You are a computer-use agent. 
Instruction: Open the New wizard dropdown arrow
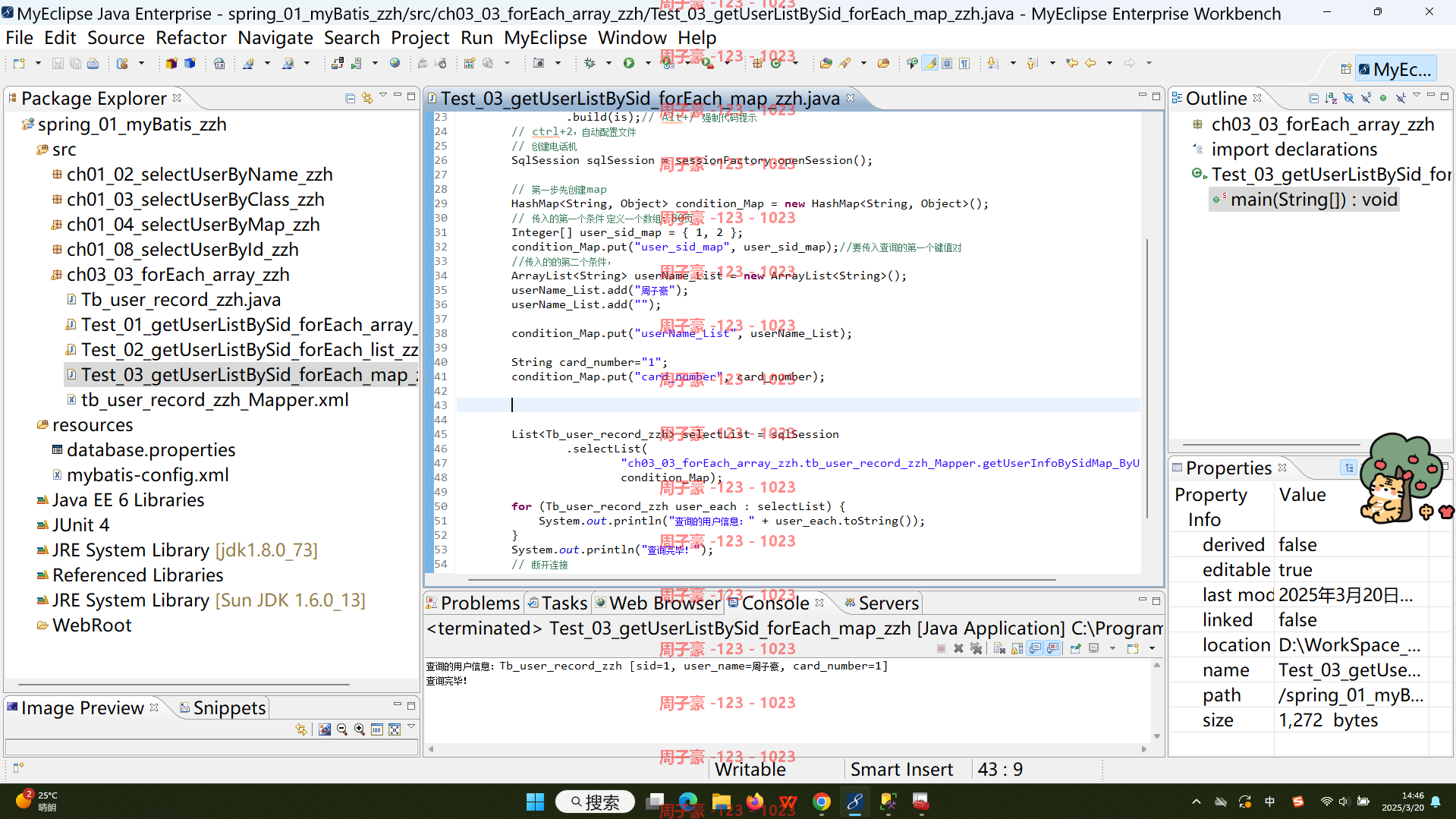point(37,64)
